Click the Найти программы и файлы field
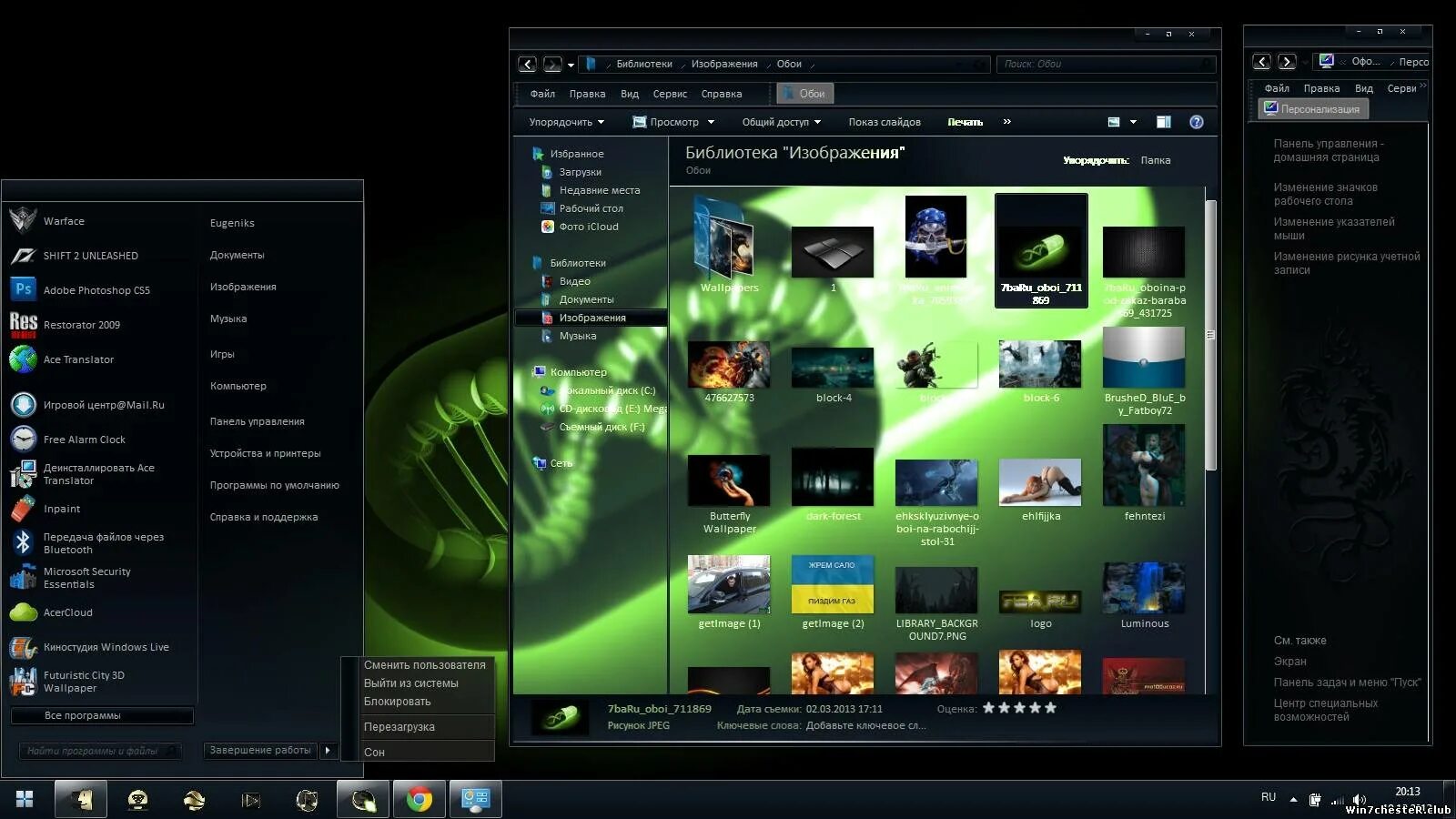The image size is (1456, 819). [99, 751]
